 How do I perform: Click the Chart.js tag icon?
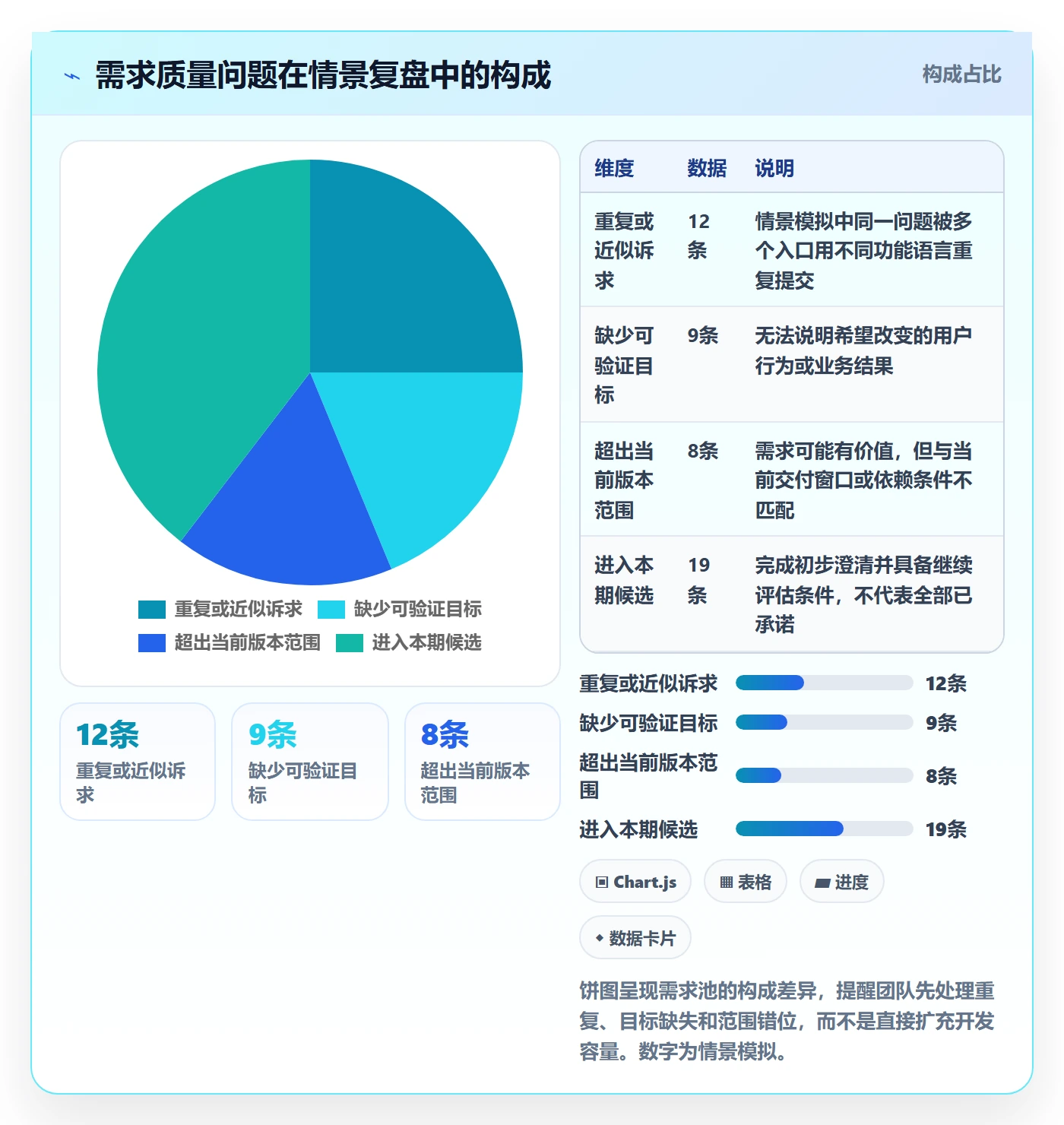coord(602,882)
